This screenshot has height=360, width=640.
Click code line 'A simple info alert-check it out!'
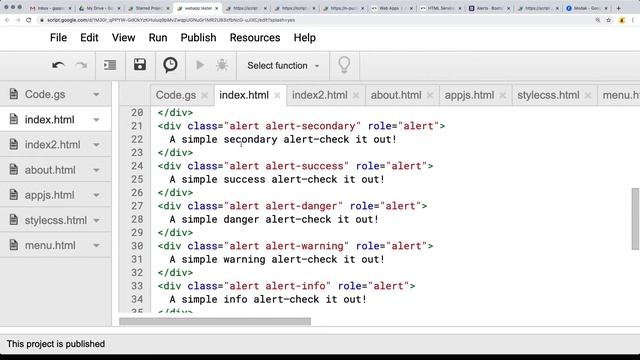click(268, 299)
